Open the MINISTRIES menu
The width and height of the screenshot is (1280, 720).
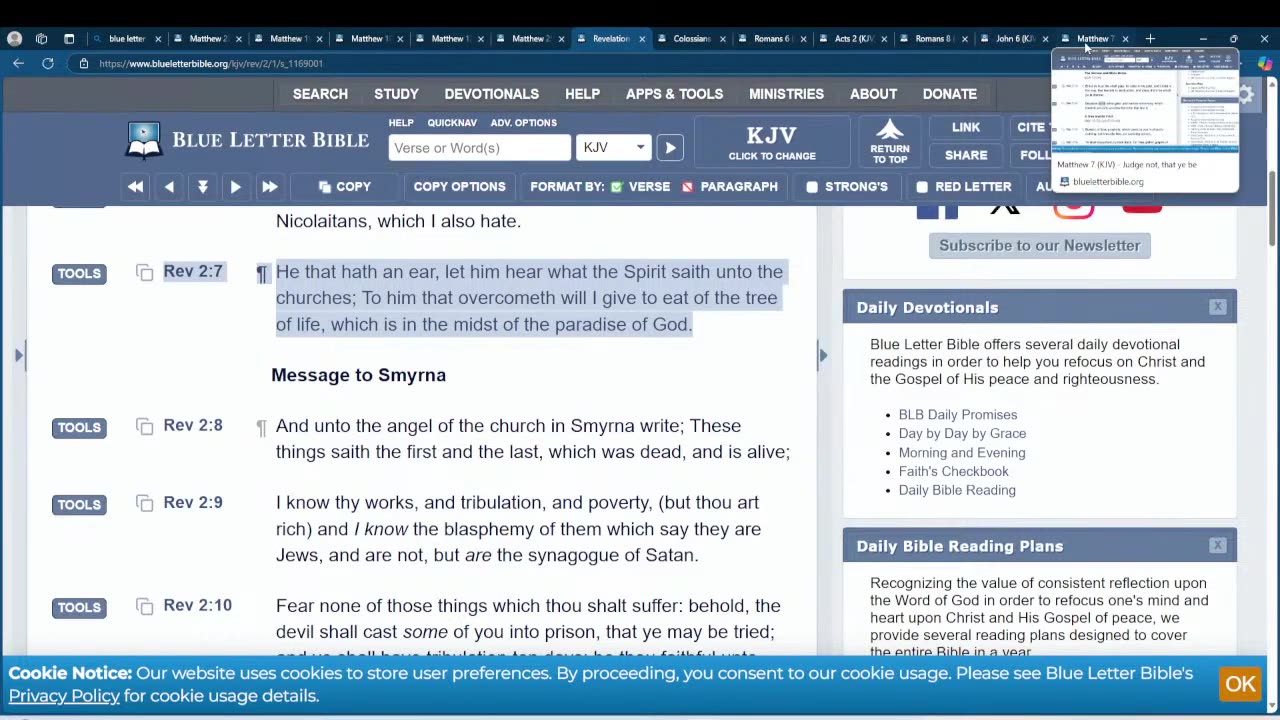[786, 94]
